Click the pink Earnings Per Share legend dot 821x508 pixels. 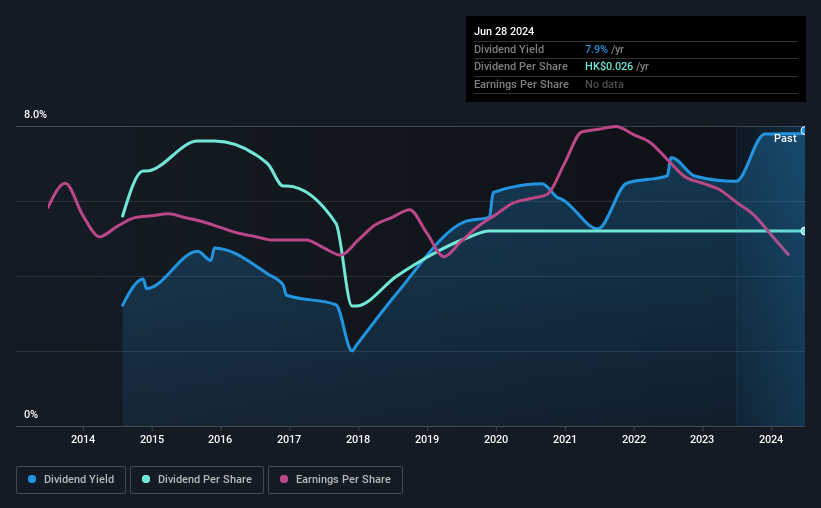click(x=284, y=479)
